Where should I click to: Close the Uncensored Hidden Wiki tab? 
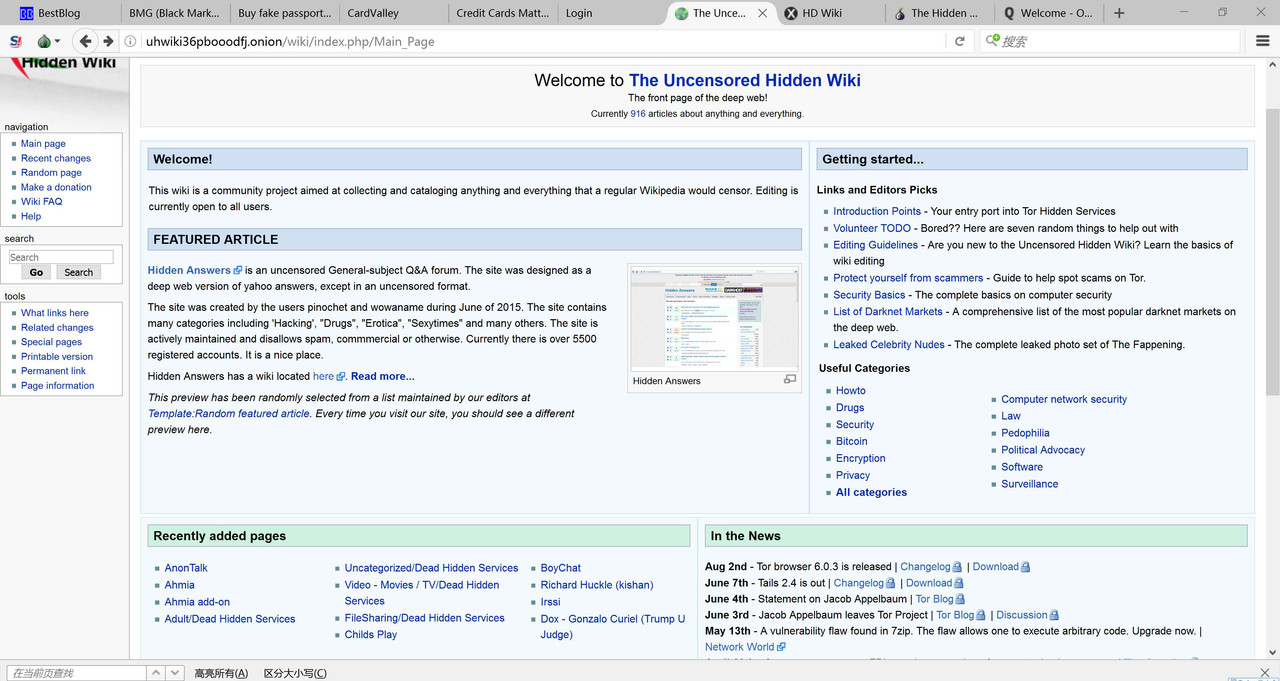763,13
